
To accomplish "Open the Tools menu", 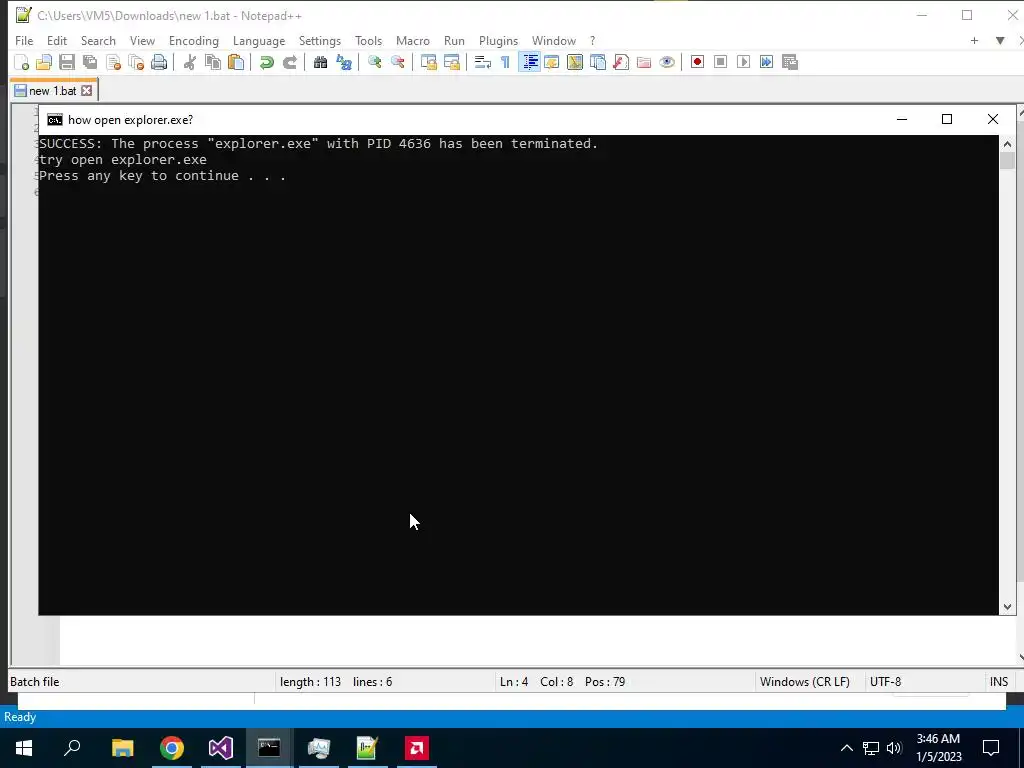I will coord(368,40).
